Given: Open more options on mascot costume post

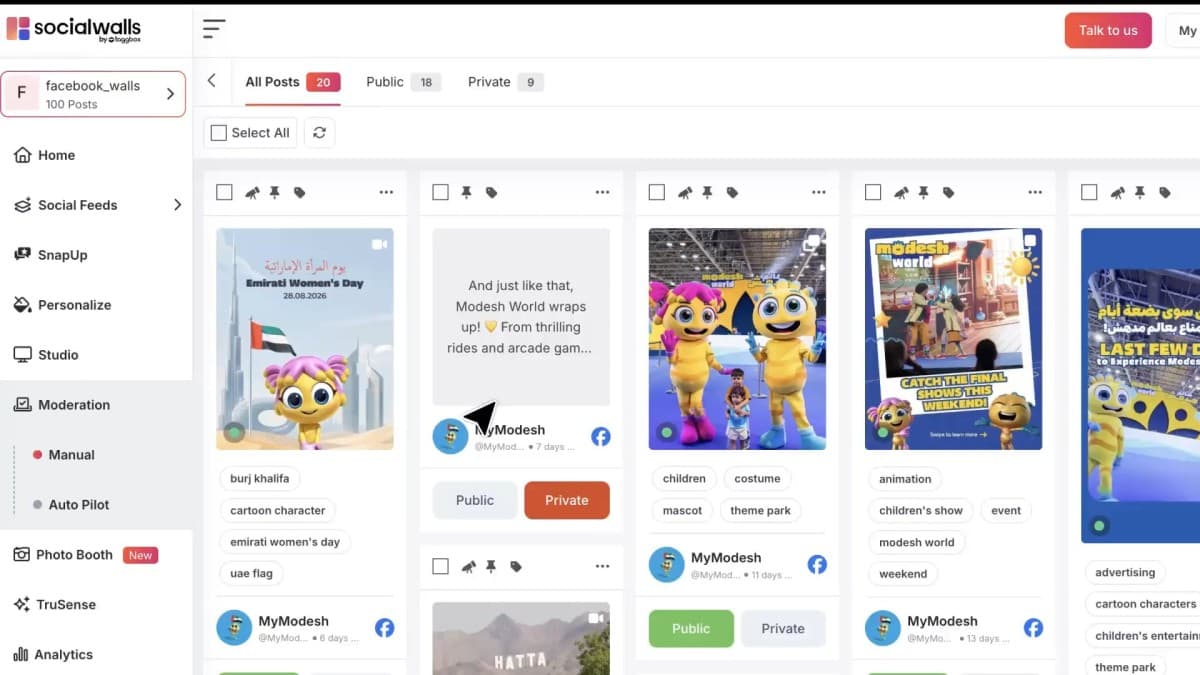Looking at the screenshot, I should point(819,192).
